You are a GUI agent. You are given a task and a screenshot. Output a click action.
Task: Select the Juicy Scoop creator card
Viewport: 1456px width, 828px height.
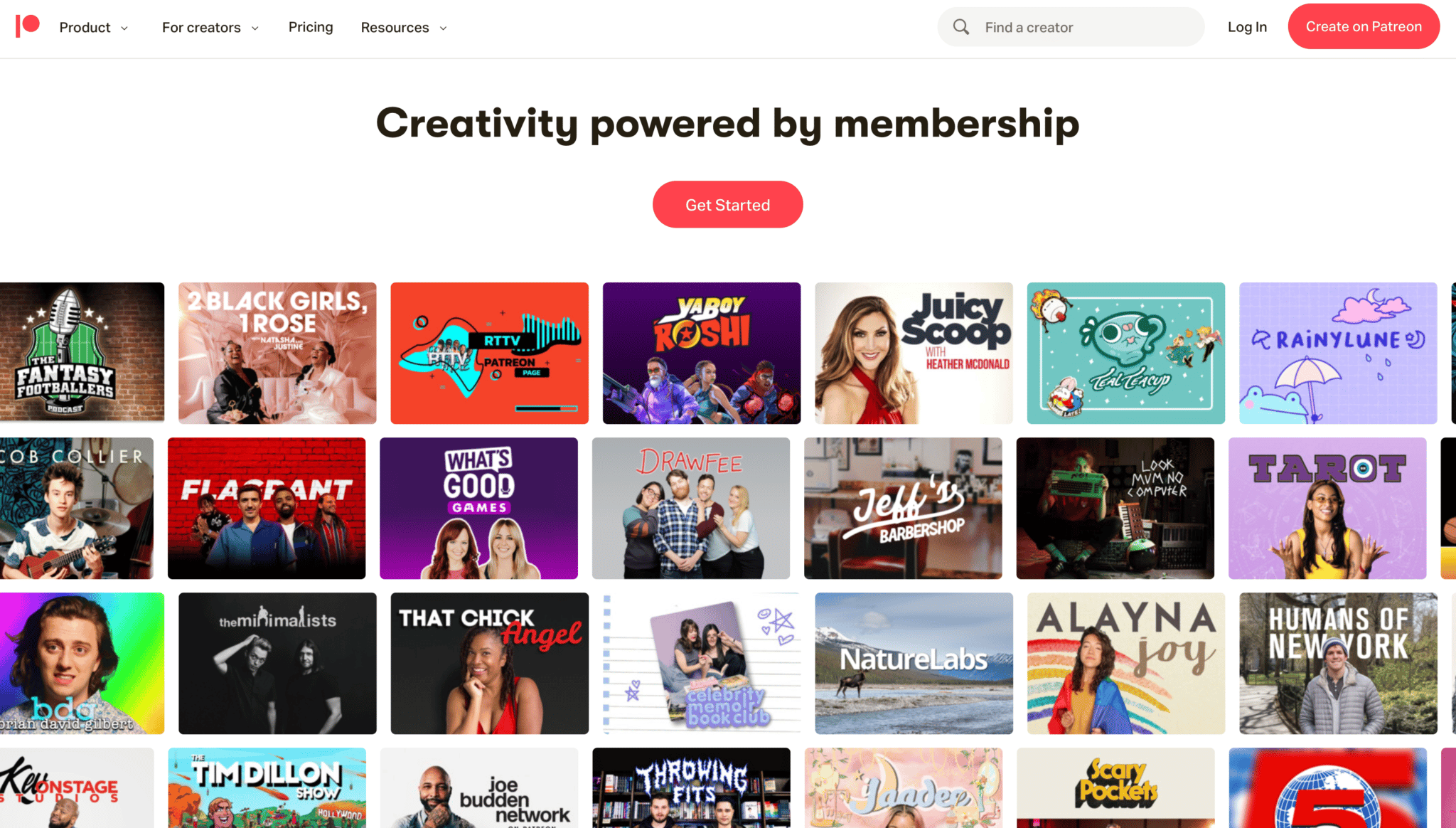(x=914, y=353)
